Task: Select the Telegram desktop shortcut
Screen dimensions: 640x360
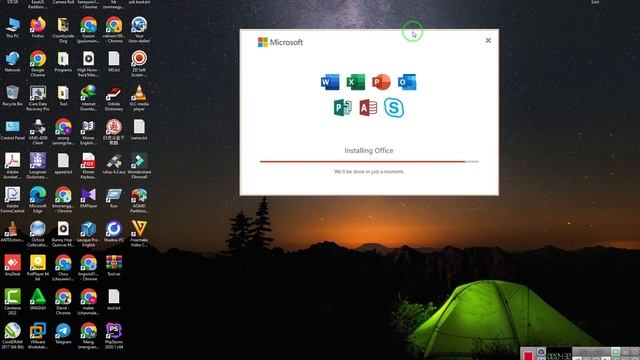Action: (x=63, y=333)
